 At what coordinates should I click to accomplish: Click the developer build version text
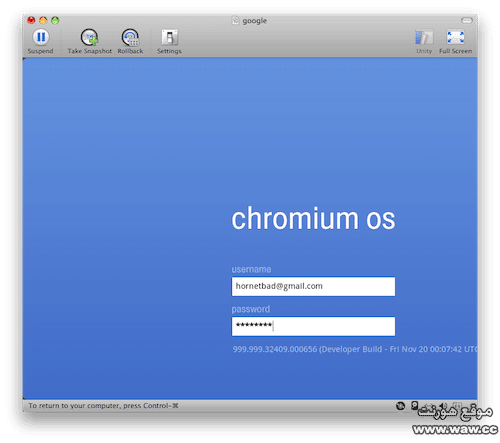coord(355,349)
